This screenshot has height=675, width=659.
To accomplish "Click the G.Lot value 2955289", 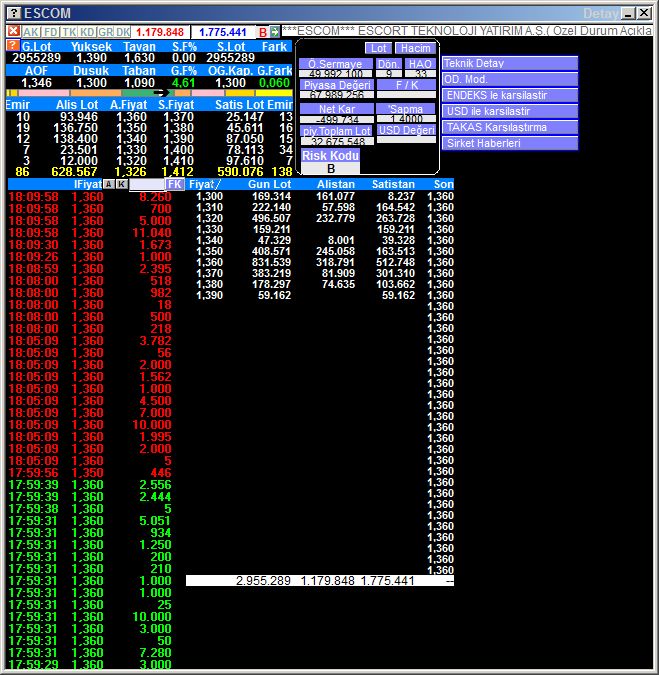I will coord(37,58).
